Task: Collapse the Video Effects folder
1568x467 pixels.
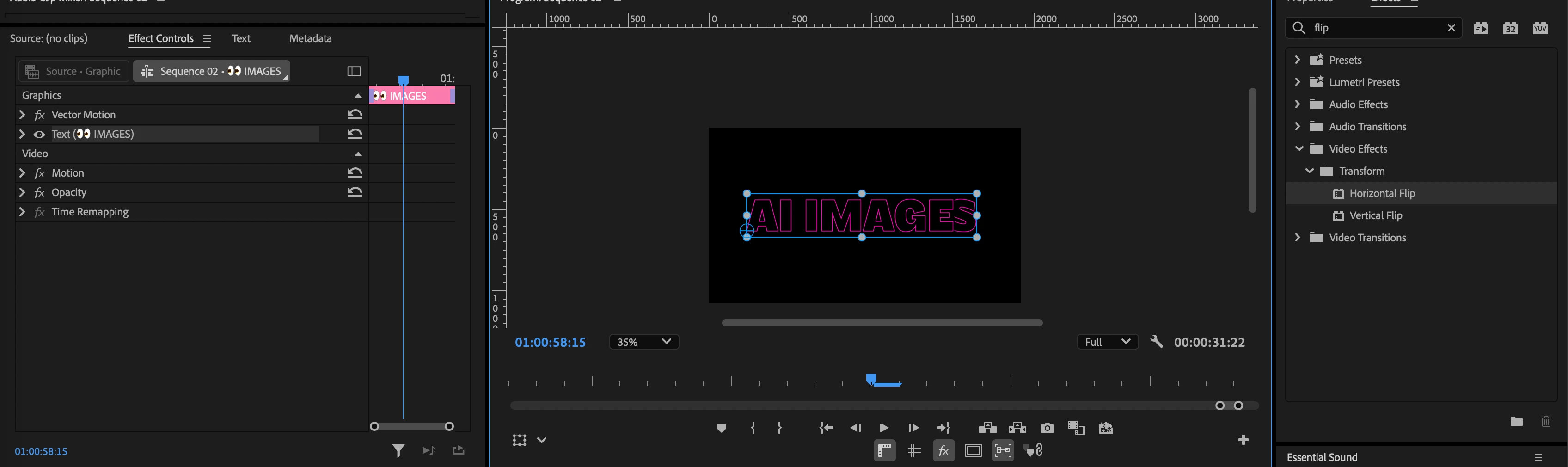Action: (x=1298, y=148)
